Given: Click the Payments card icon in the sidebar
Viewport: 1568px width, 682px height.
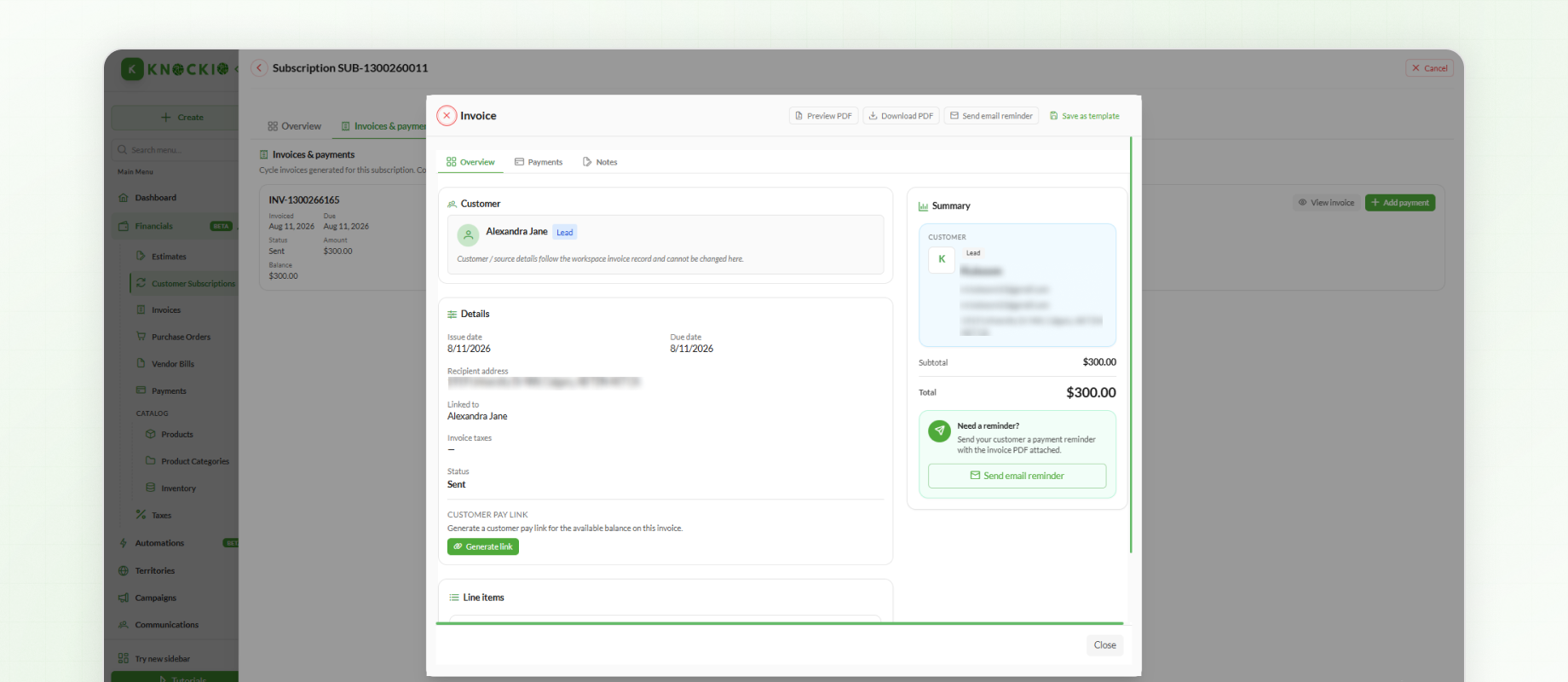Looking at the screenshot, I should click(141, 390).
